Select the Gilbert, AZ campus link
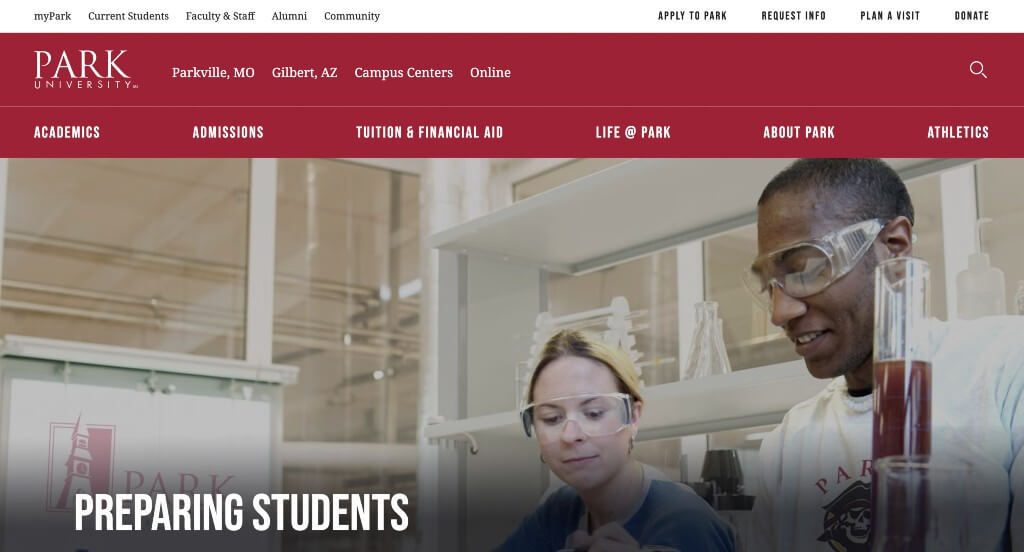This screenshot has height=552, width=1024. (304, 73)
